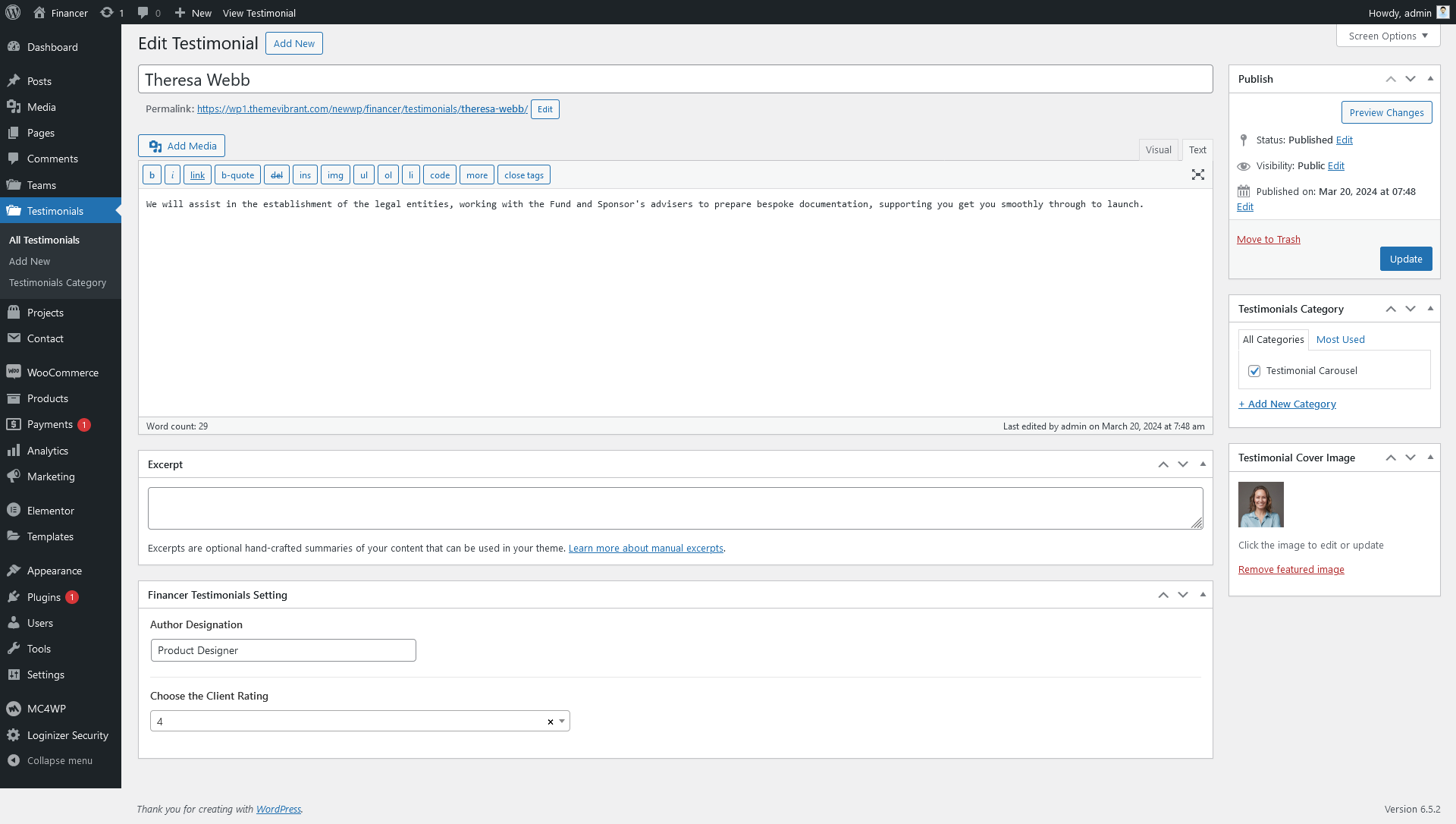
Task: Open Plugins menu with update badge
Action: [x=44, y=597]
